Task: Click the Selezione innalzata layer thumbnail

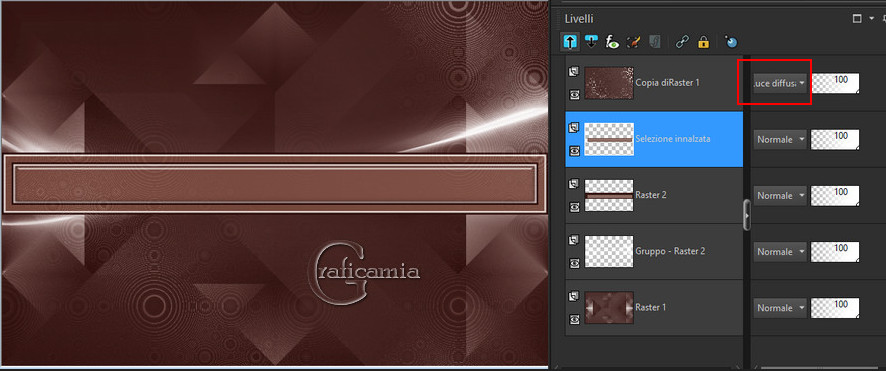Action: [609, 139]
